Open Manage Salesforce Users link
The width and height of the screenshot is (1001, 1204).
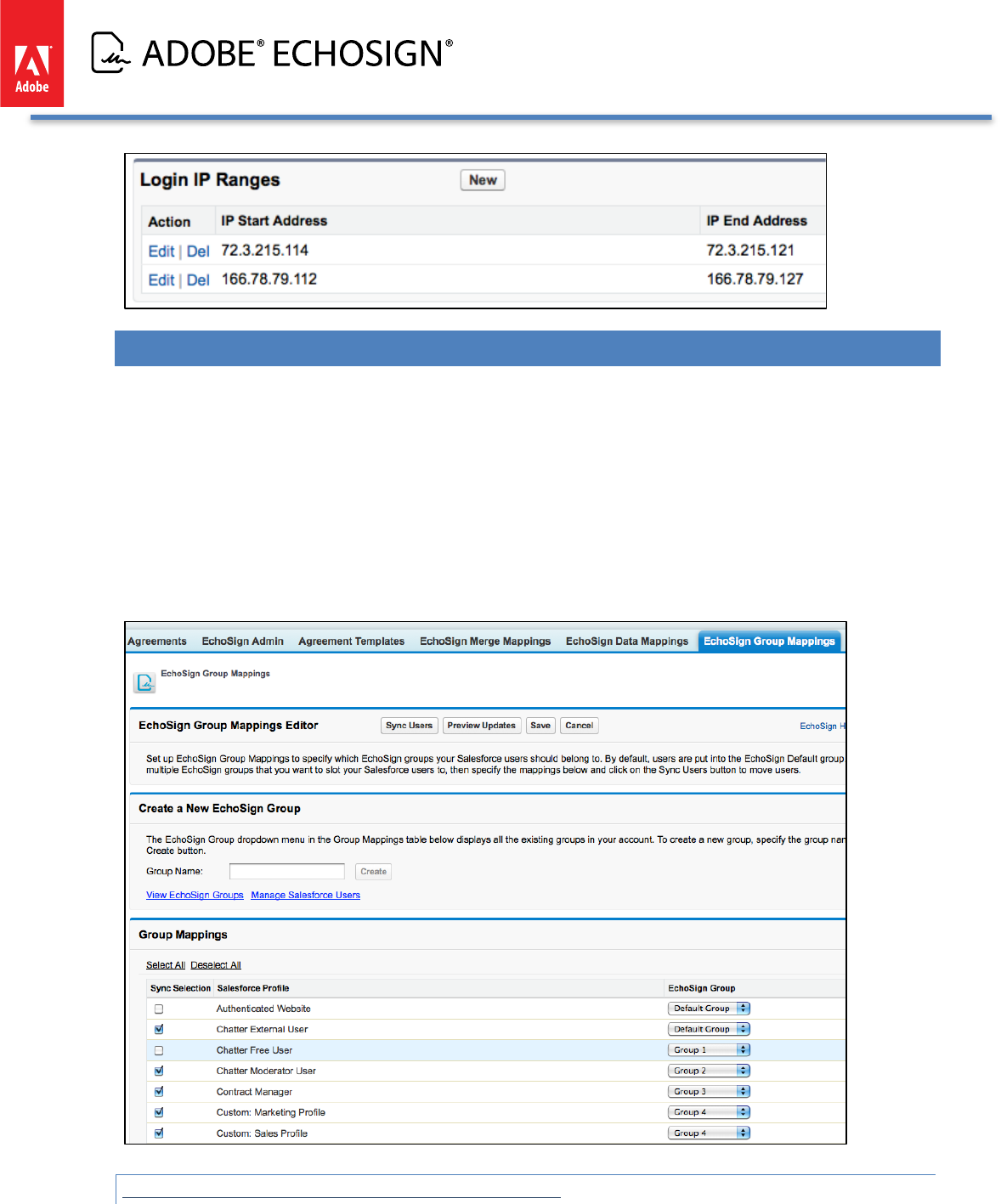tap(306, 896)
